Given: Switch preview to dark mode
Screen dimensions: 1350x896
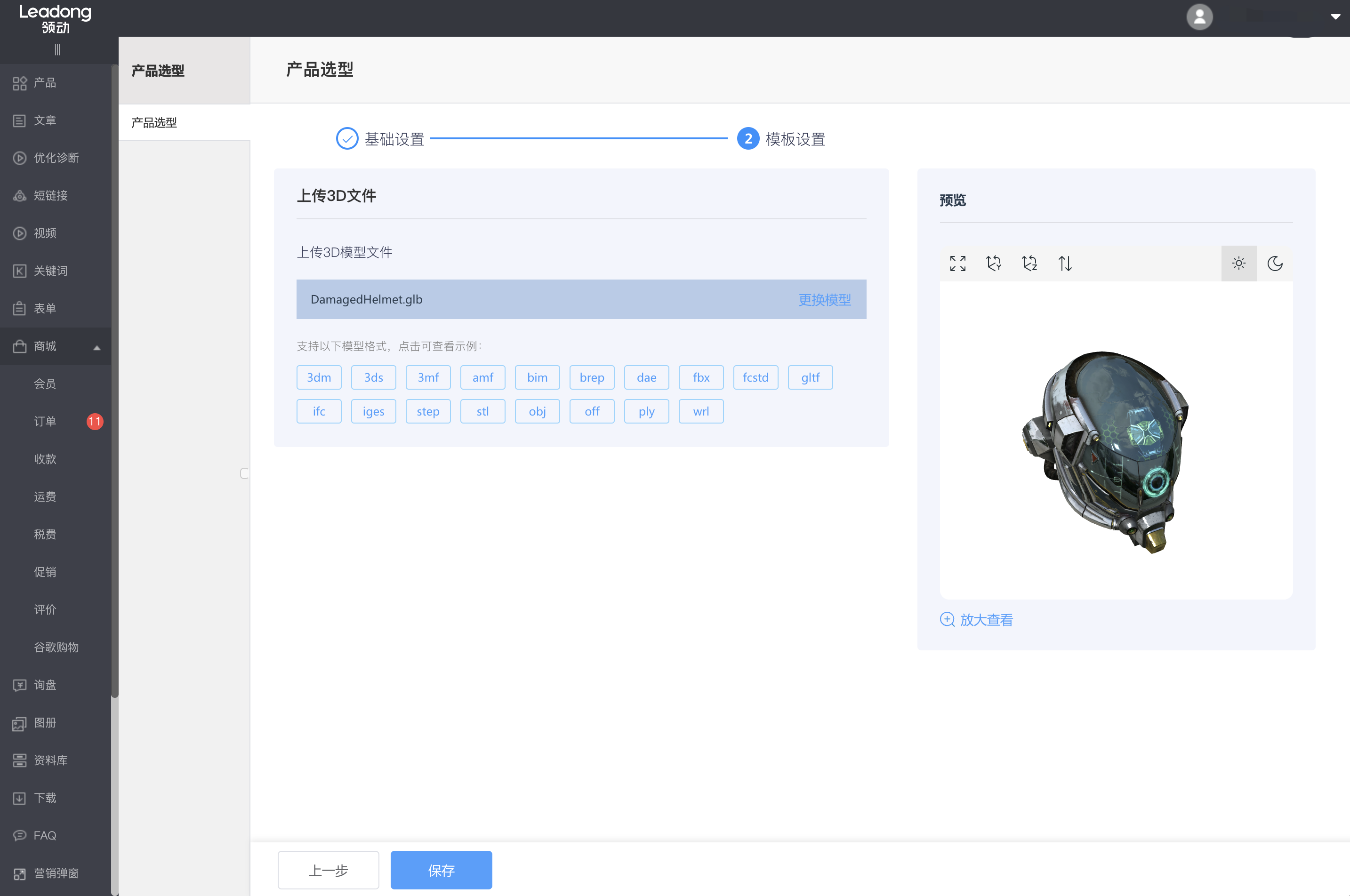Looking at the screenshot, I should click(x=1276, y=264).
